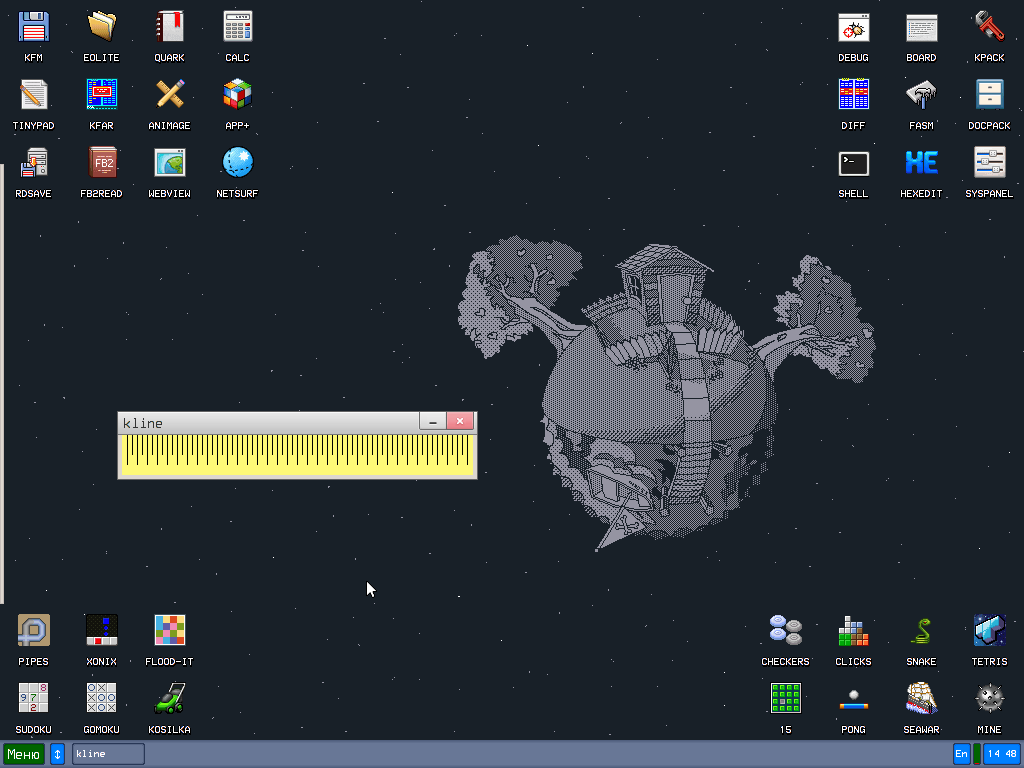
Task: Open the SYSPANEL settings icon
Action: click(989, 163)
